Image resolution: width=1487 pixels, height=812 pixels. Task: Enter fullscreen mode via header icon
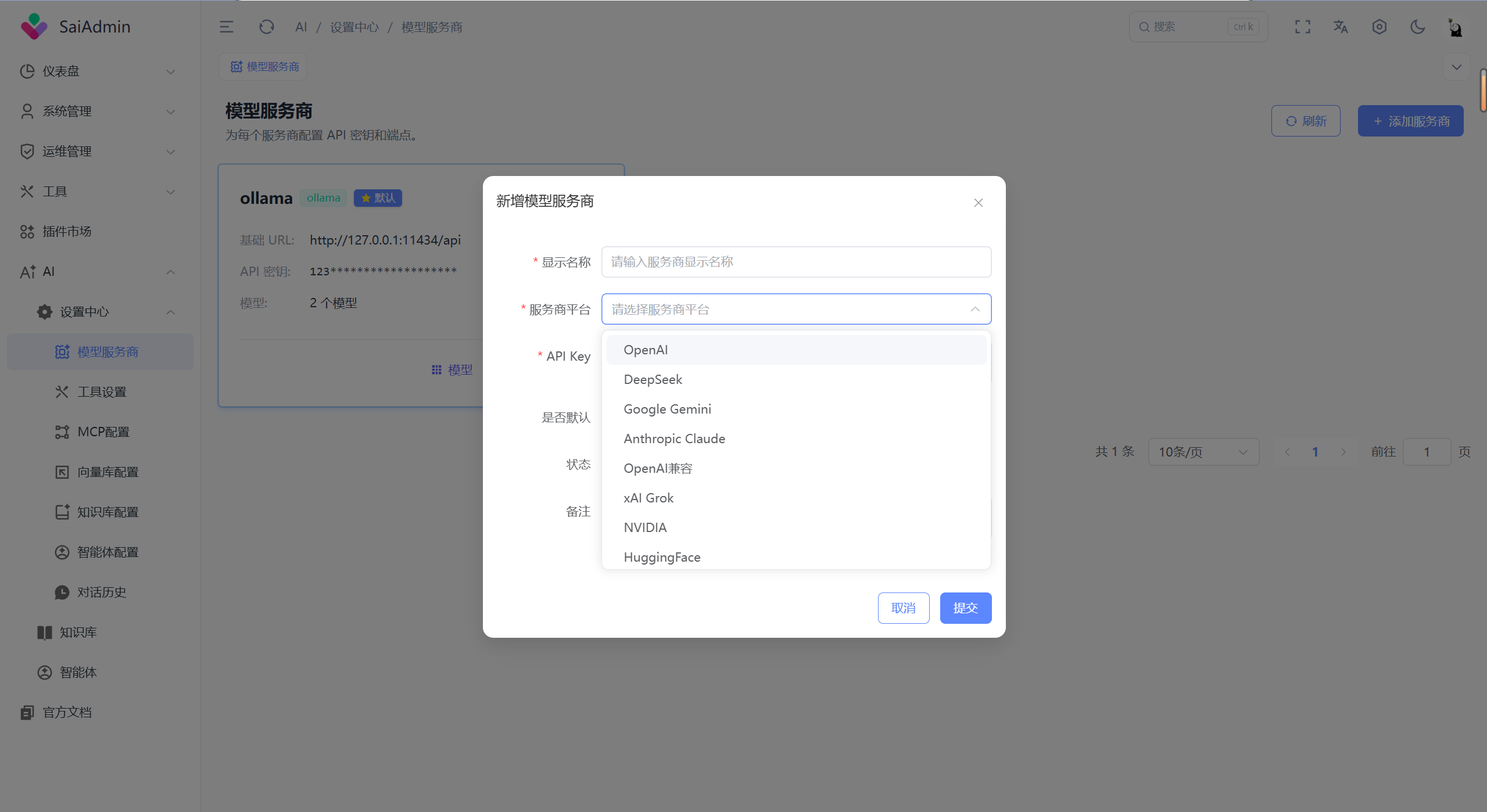coord(1302,27)
